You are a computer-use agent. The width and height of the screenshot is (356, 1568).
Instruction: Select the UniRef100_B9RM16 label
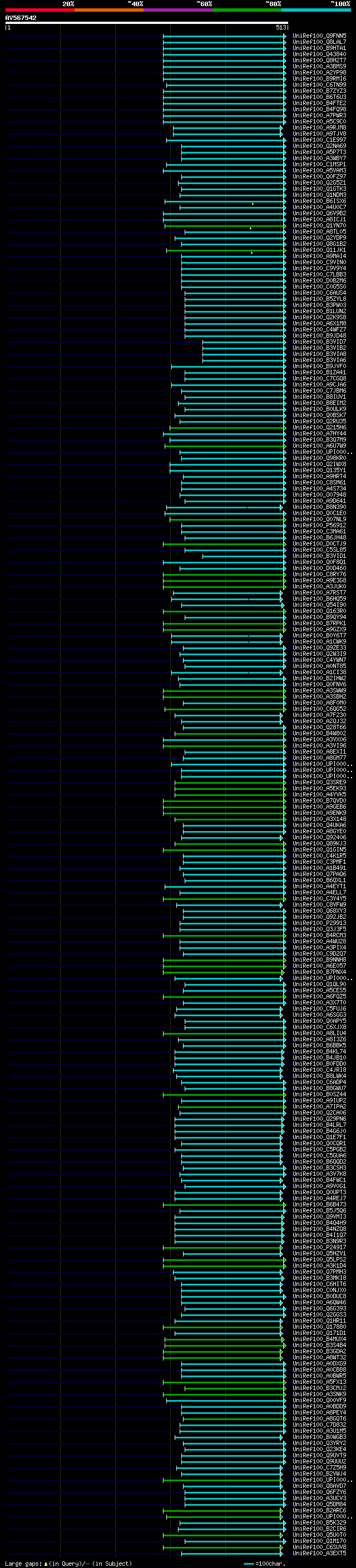[319, 78]
